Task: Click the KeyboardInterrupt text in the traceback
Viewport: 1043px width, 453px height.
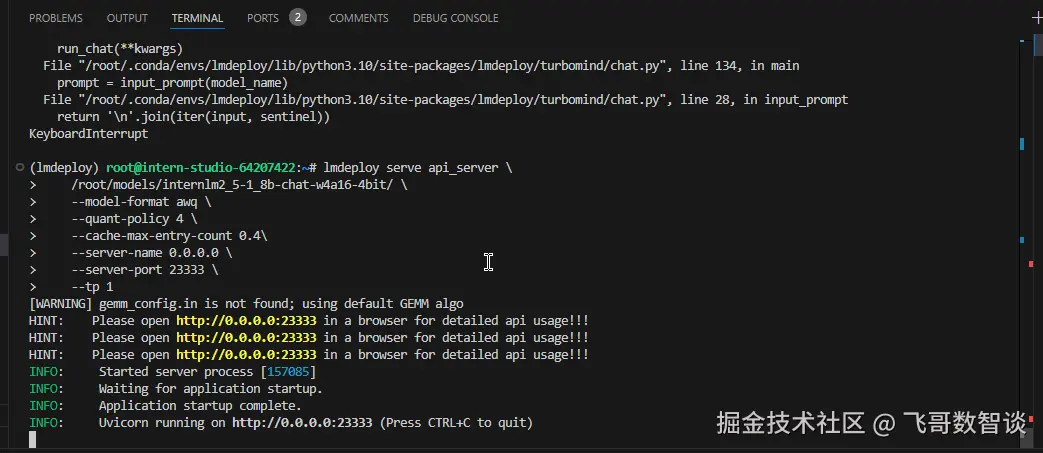Action: (88, 134)
